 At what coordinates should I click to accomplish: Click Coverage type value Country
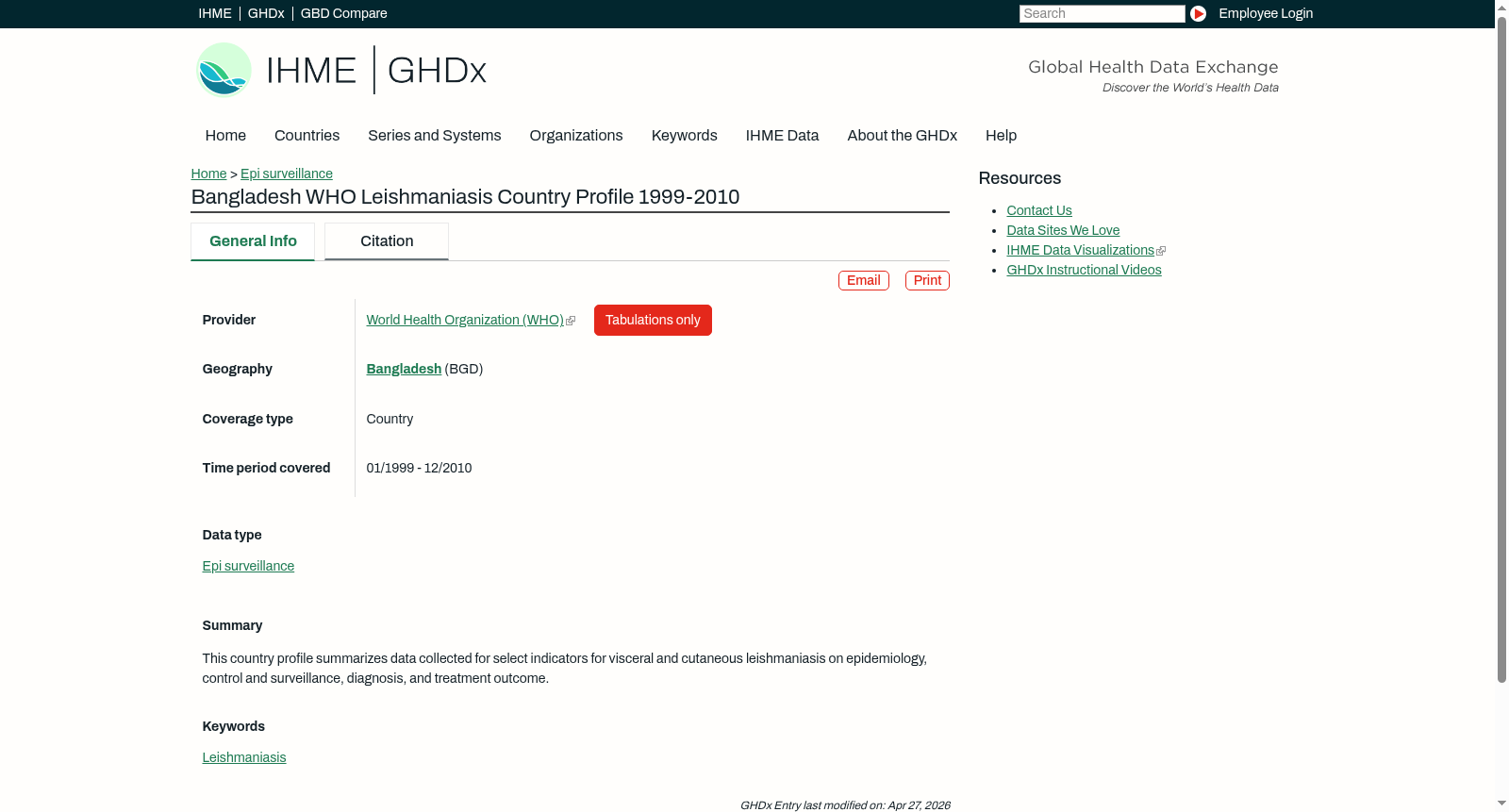click(x=390, y=419)
